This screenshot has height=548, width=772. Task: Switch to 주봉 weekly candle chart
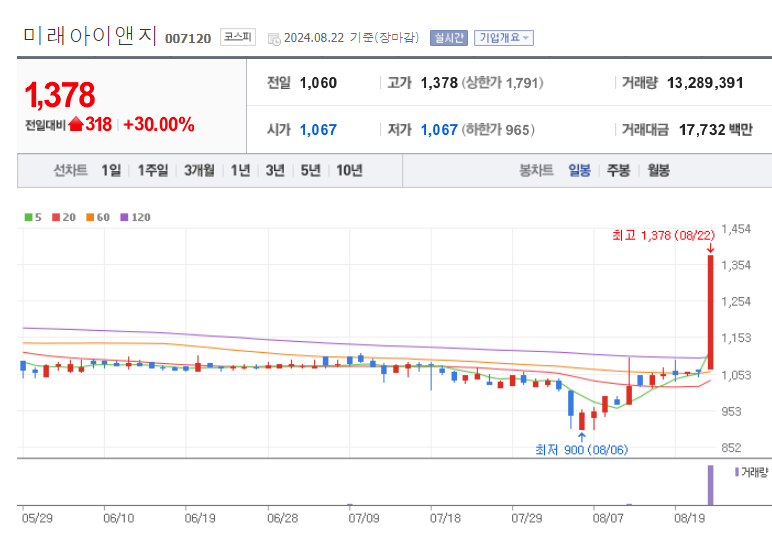(x=618, y=170)
